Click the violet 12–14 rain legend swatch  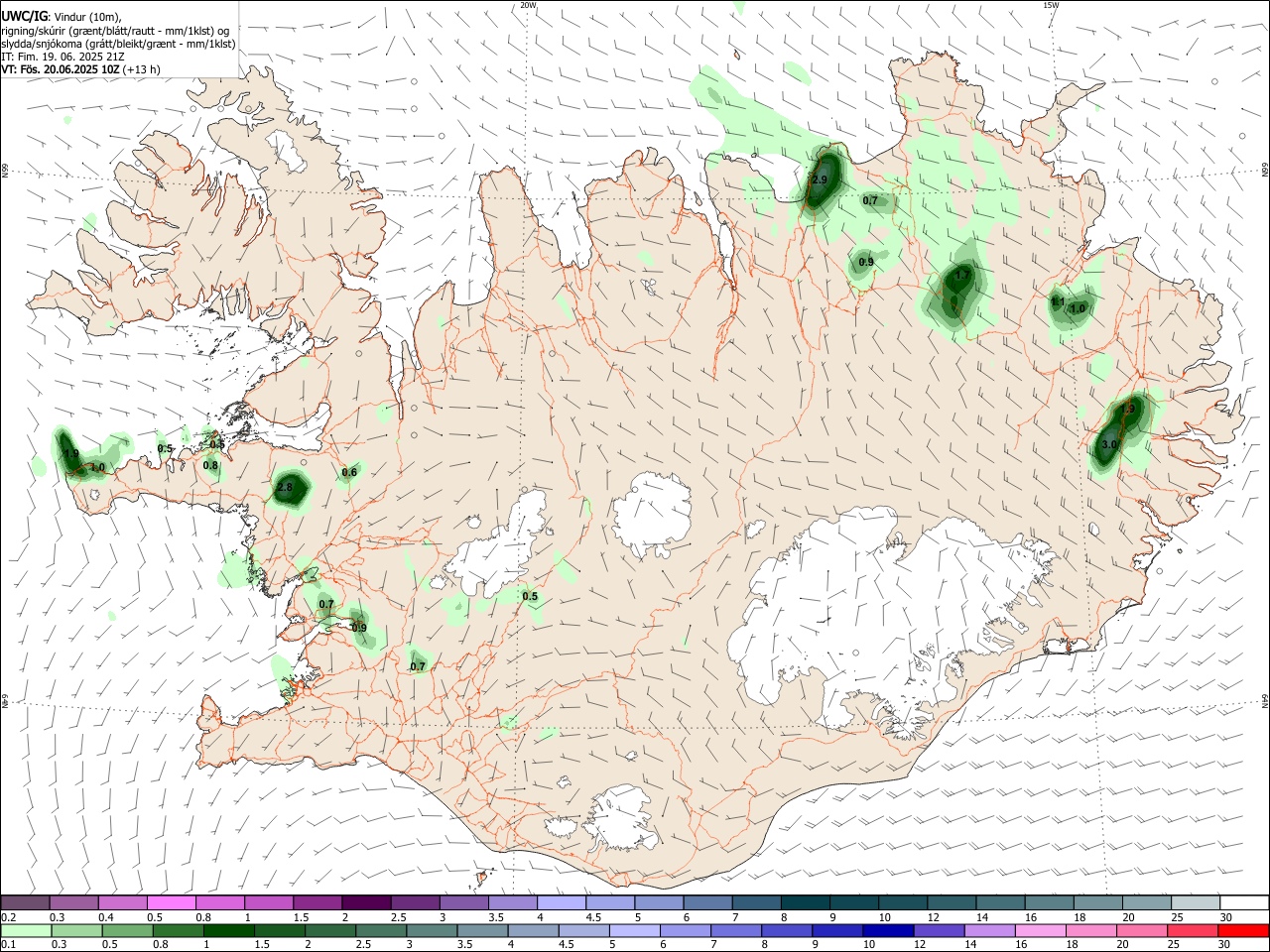941,930
